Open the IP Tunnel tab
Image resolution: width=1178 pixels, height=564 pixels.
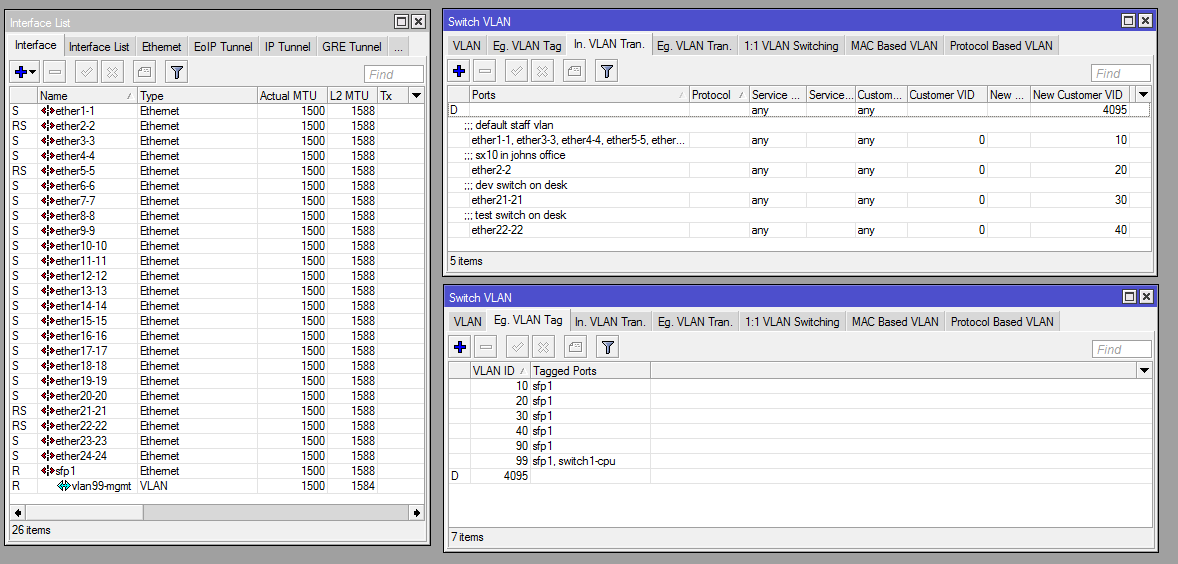288,47
